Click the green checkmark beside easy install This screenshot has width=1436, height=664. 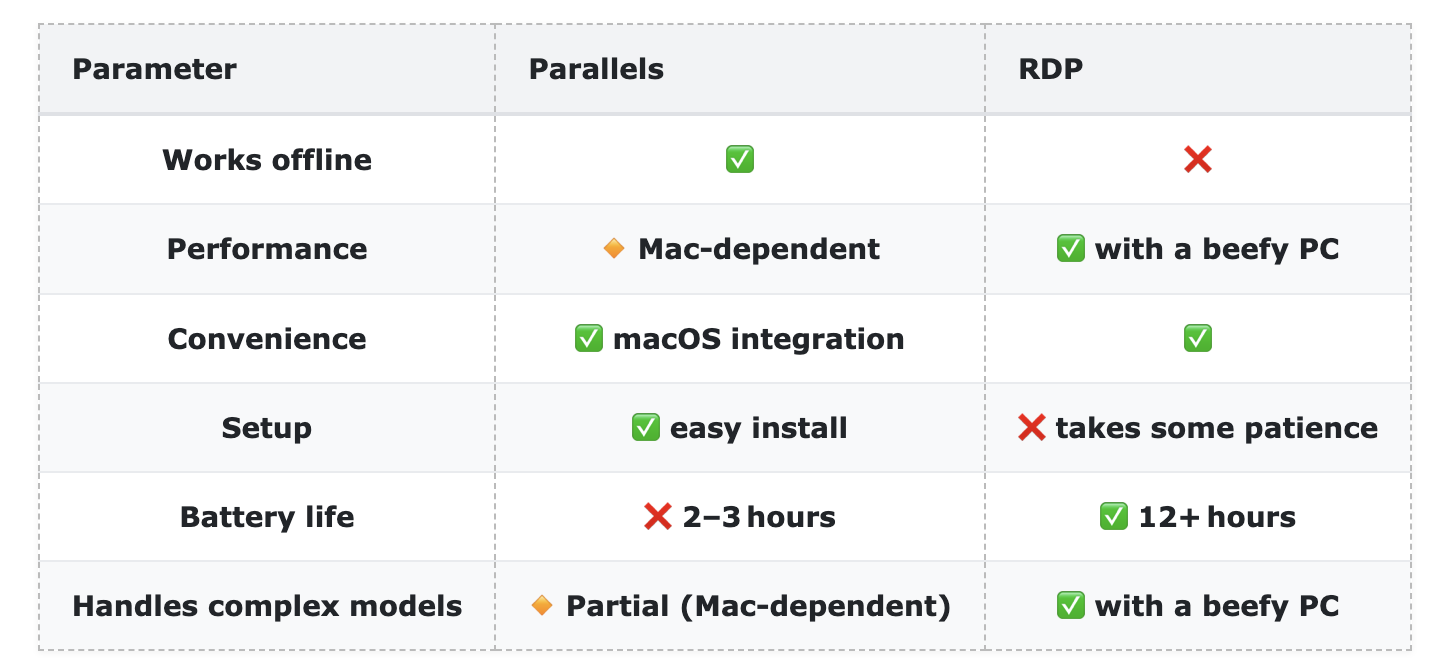[645, 428]
